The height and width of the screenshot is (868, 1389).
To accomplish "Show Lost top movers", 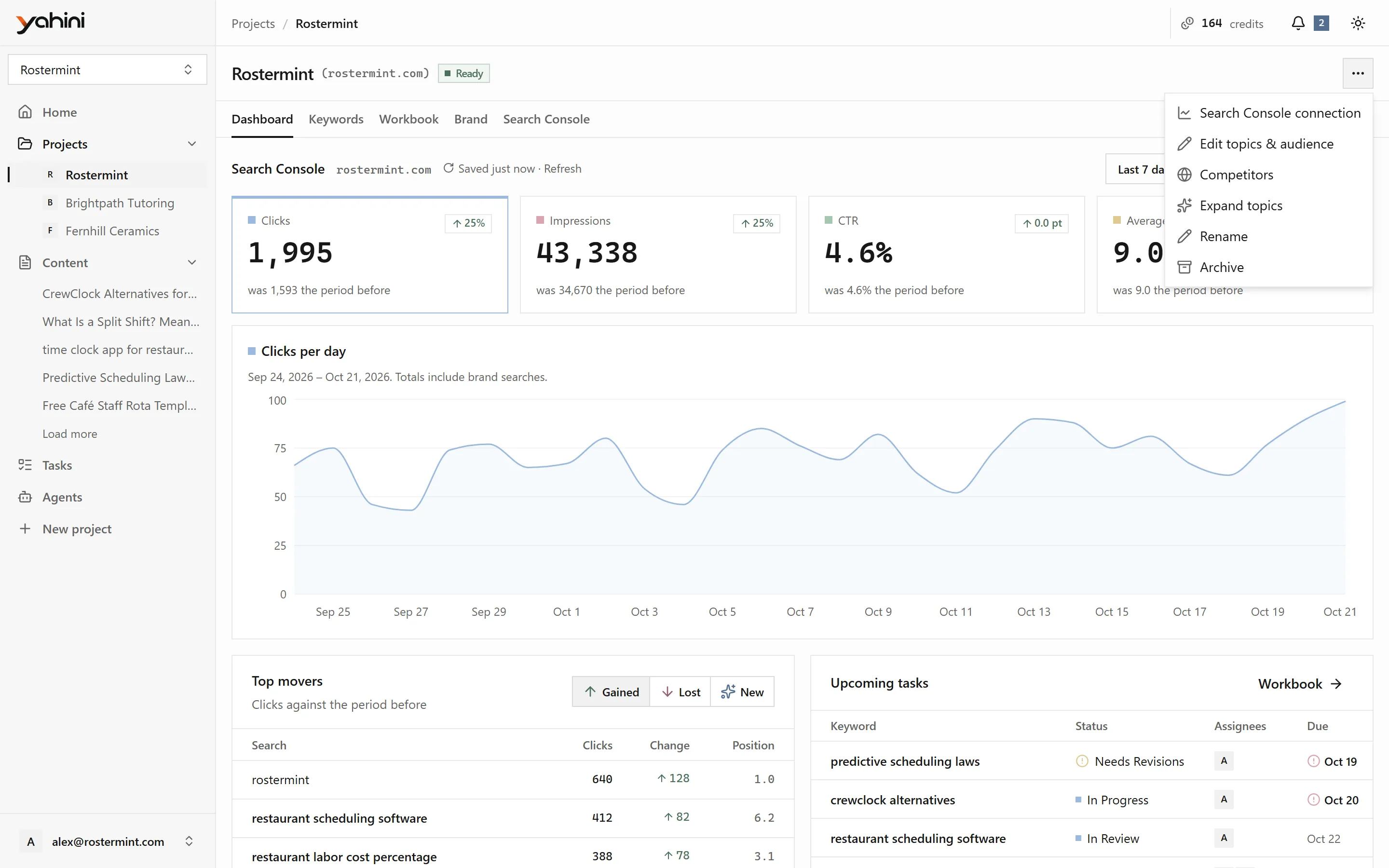I will pyautogui.click(x=680, y=692).
